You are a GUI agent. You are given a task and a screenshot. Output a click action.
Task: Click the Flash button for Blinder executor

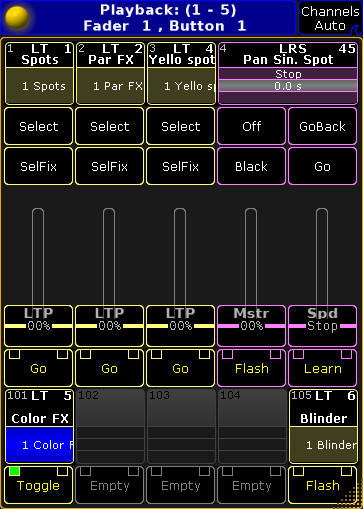322,485
